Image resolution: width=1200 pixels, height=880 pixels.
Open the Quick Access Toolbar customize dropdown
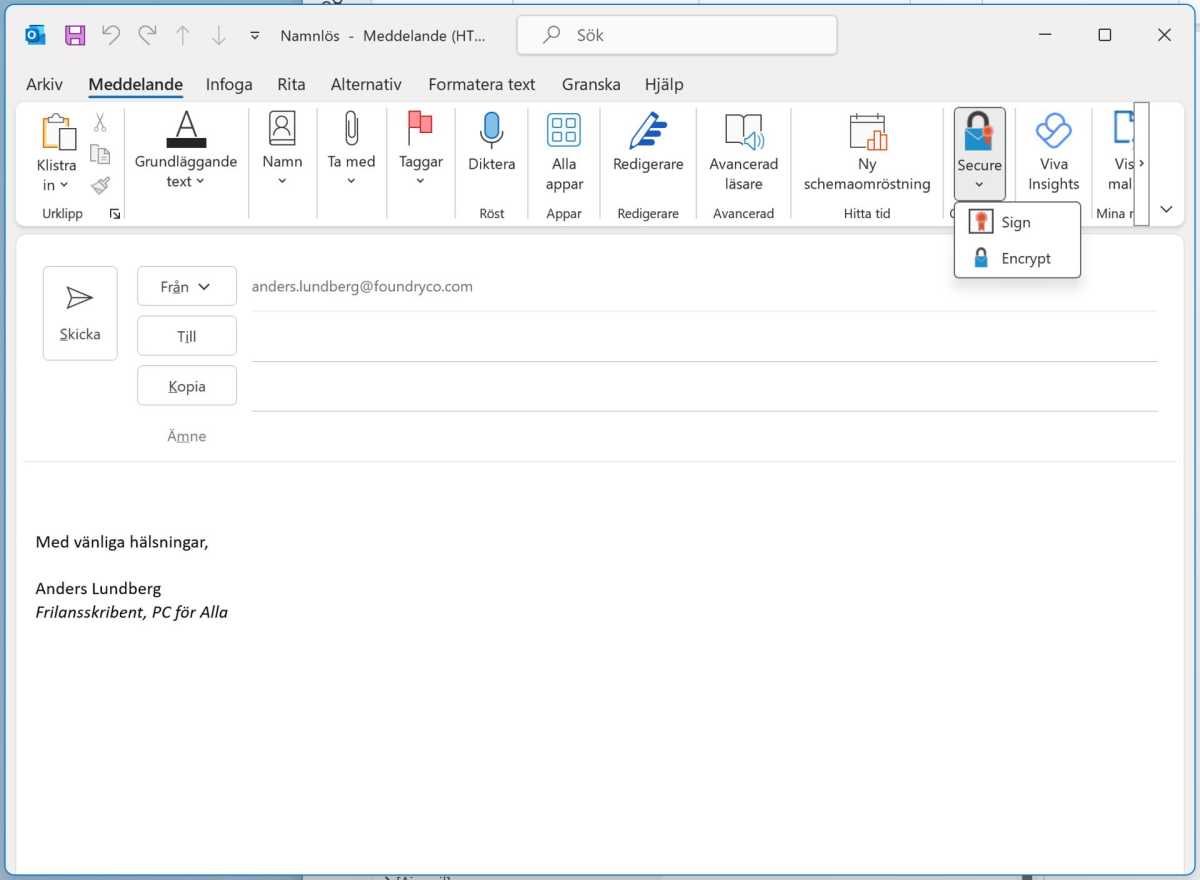255,35
